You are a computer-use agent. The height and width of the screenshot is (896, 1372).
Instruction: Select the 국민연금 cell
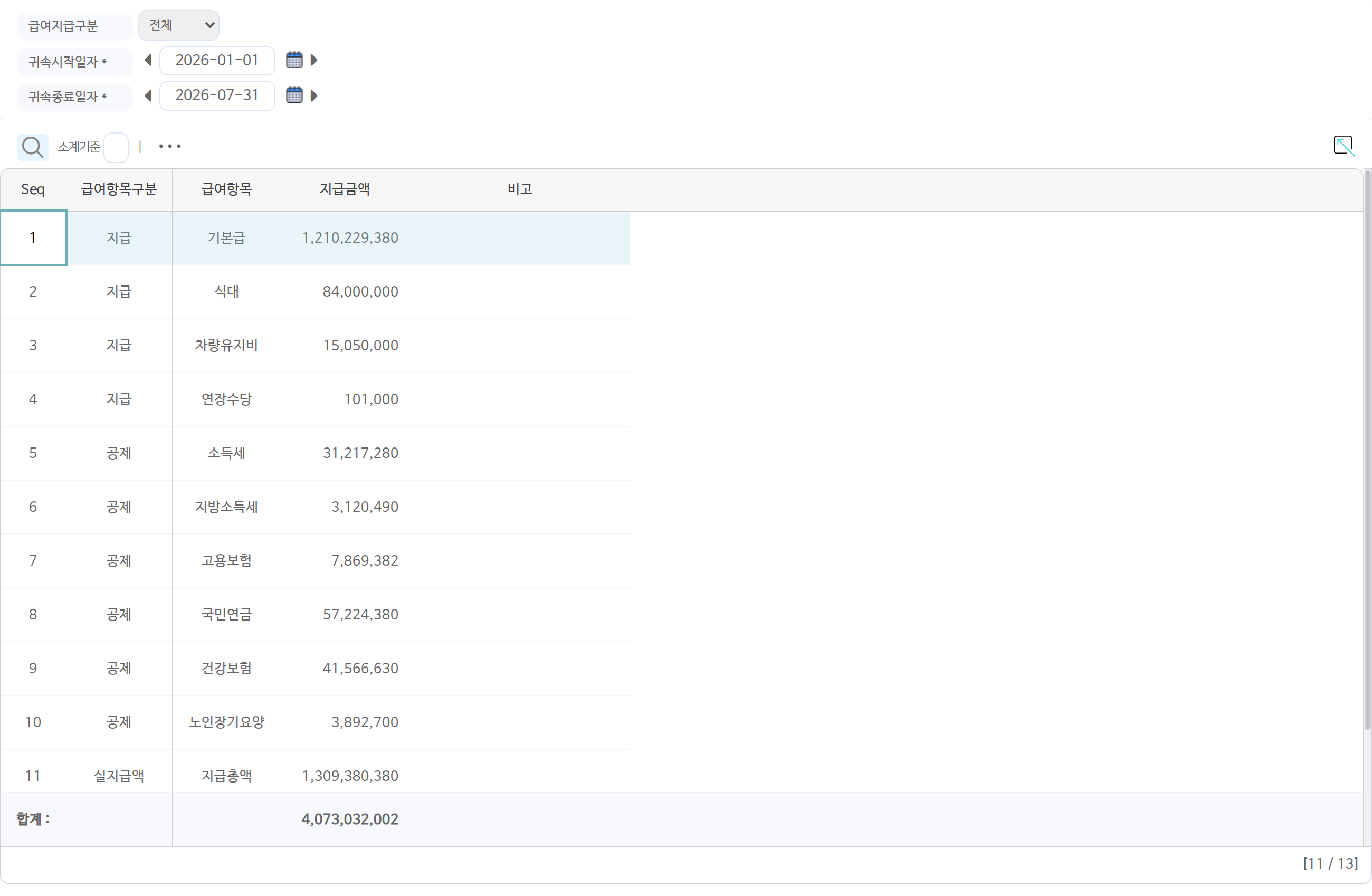[x=226, y=615]
